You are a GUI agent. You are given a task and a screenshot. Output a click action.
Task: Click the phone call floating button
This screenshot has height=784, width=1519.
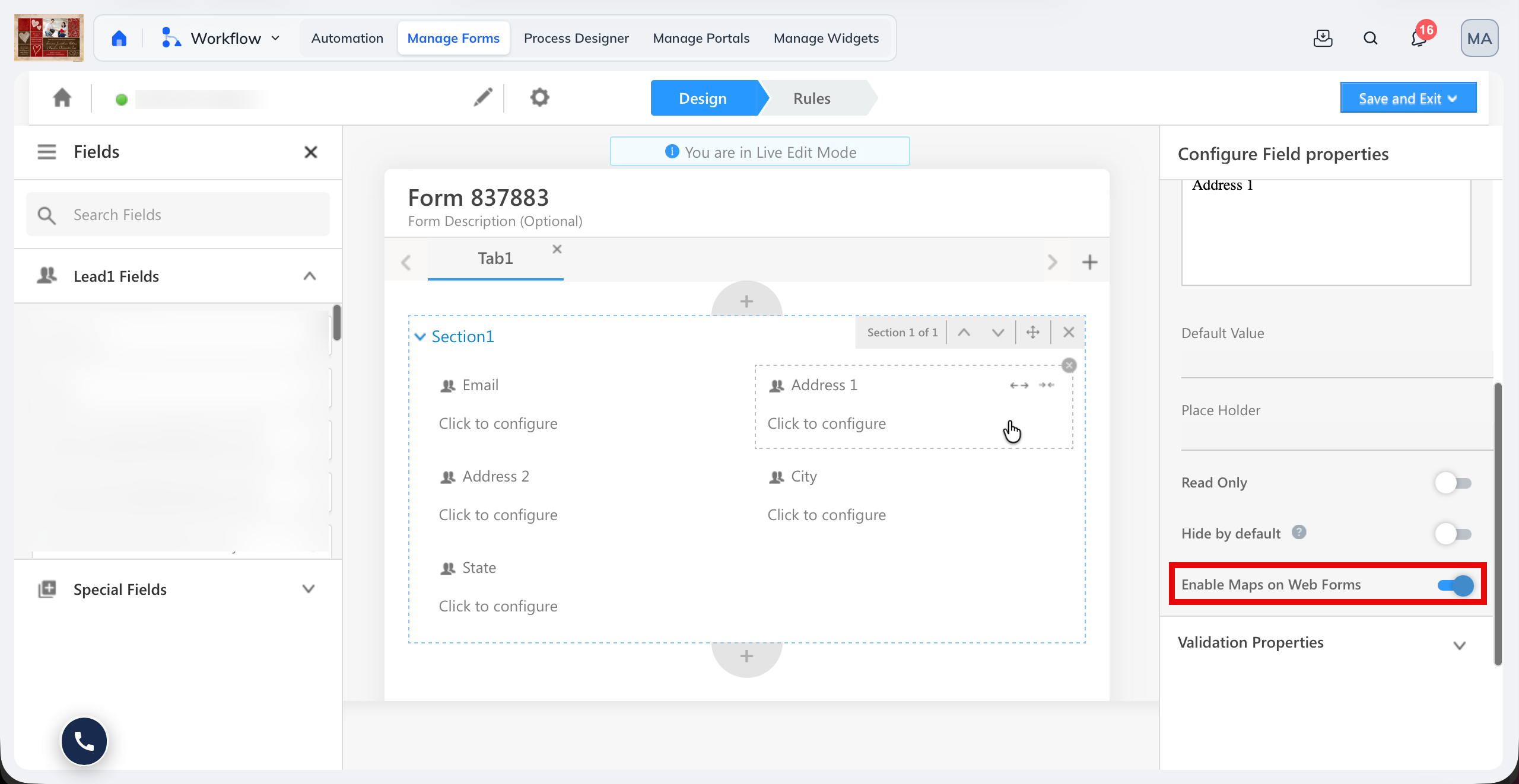click(x=84, y=741)
